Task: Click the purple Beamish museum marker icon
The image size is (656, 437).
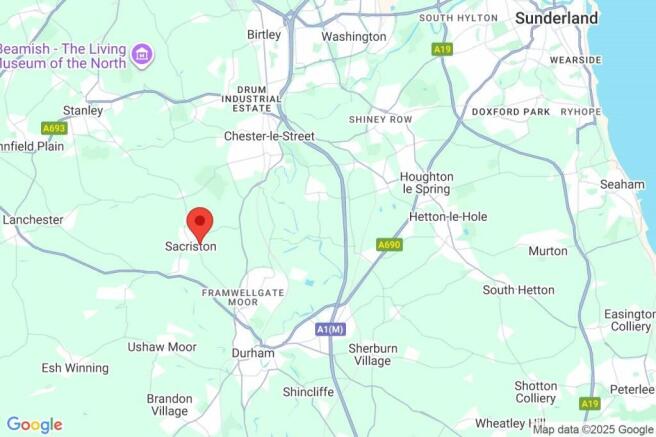Action: coord(142,56)
